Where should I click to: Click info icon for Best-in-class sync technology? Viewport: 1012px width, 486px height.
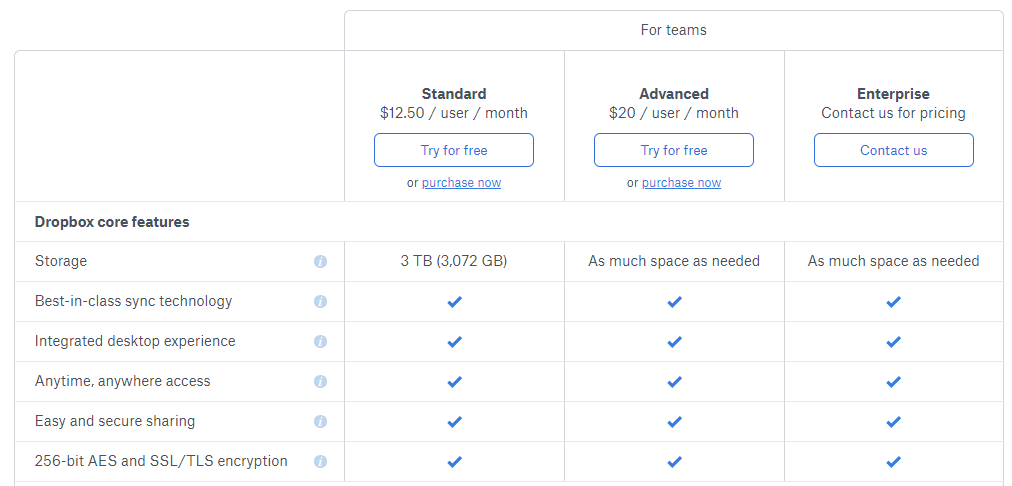point(320,301)
